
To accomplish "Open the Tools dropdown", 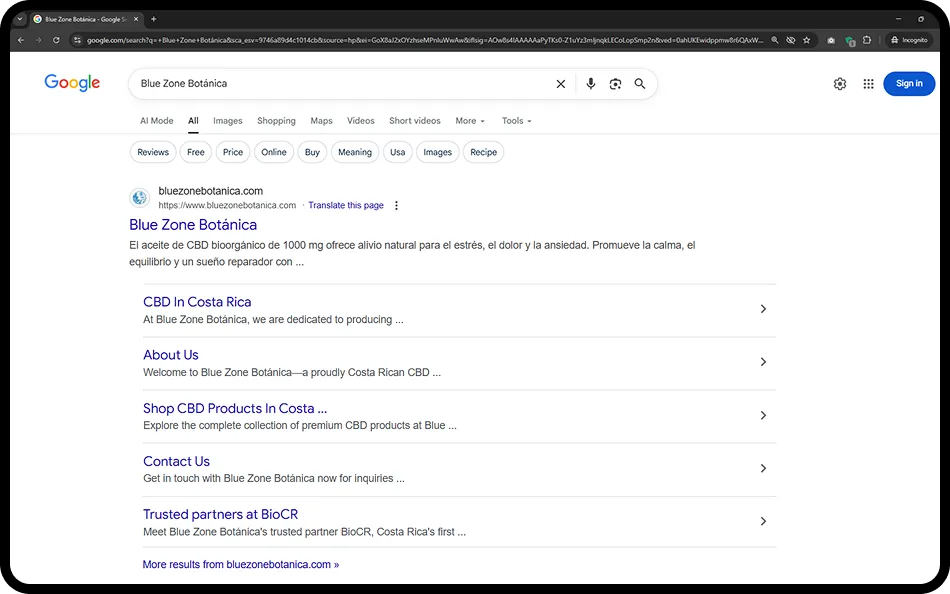I will 516,121.
